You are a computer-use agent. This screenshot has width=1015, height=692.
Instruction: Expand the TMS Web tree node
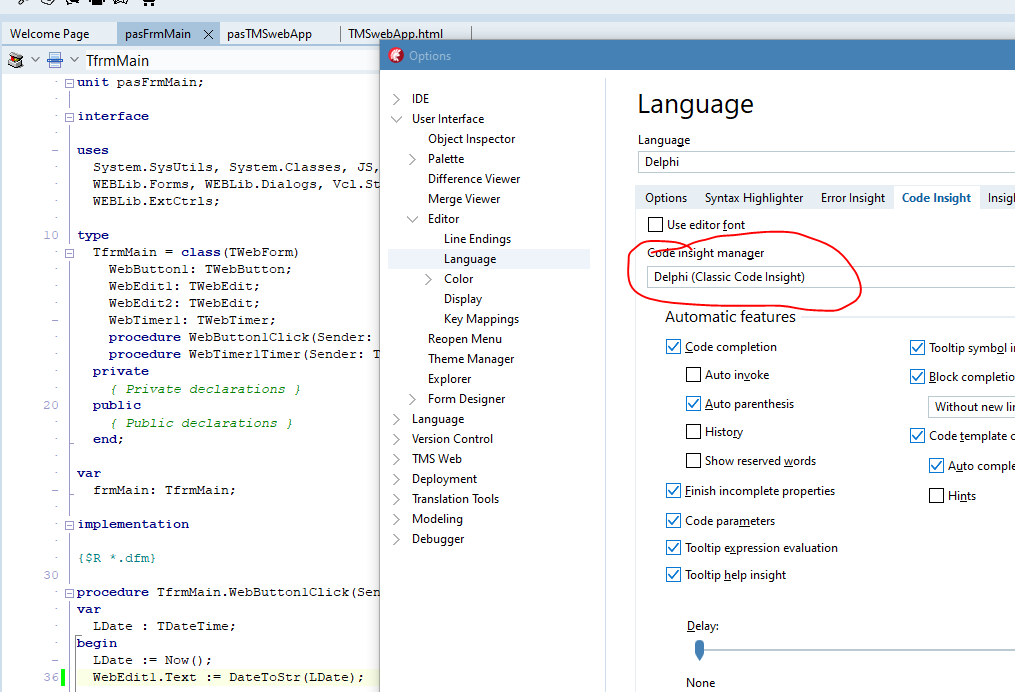[x=396, y=460]
